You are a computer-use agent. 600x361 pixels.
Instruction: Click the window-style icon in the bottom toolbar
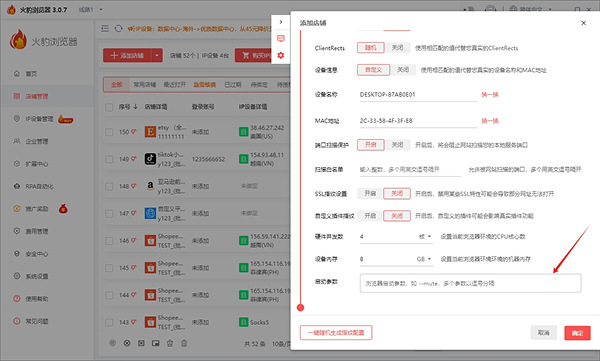(x=155, y=343)
